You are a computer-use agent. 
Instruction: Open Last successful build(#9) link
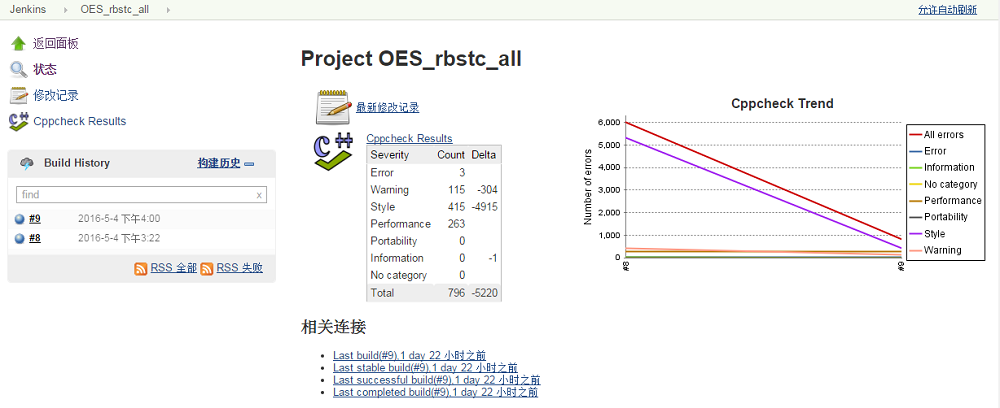[437, 379]
